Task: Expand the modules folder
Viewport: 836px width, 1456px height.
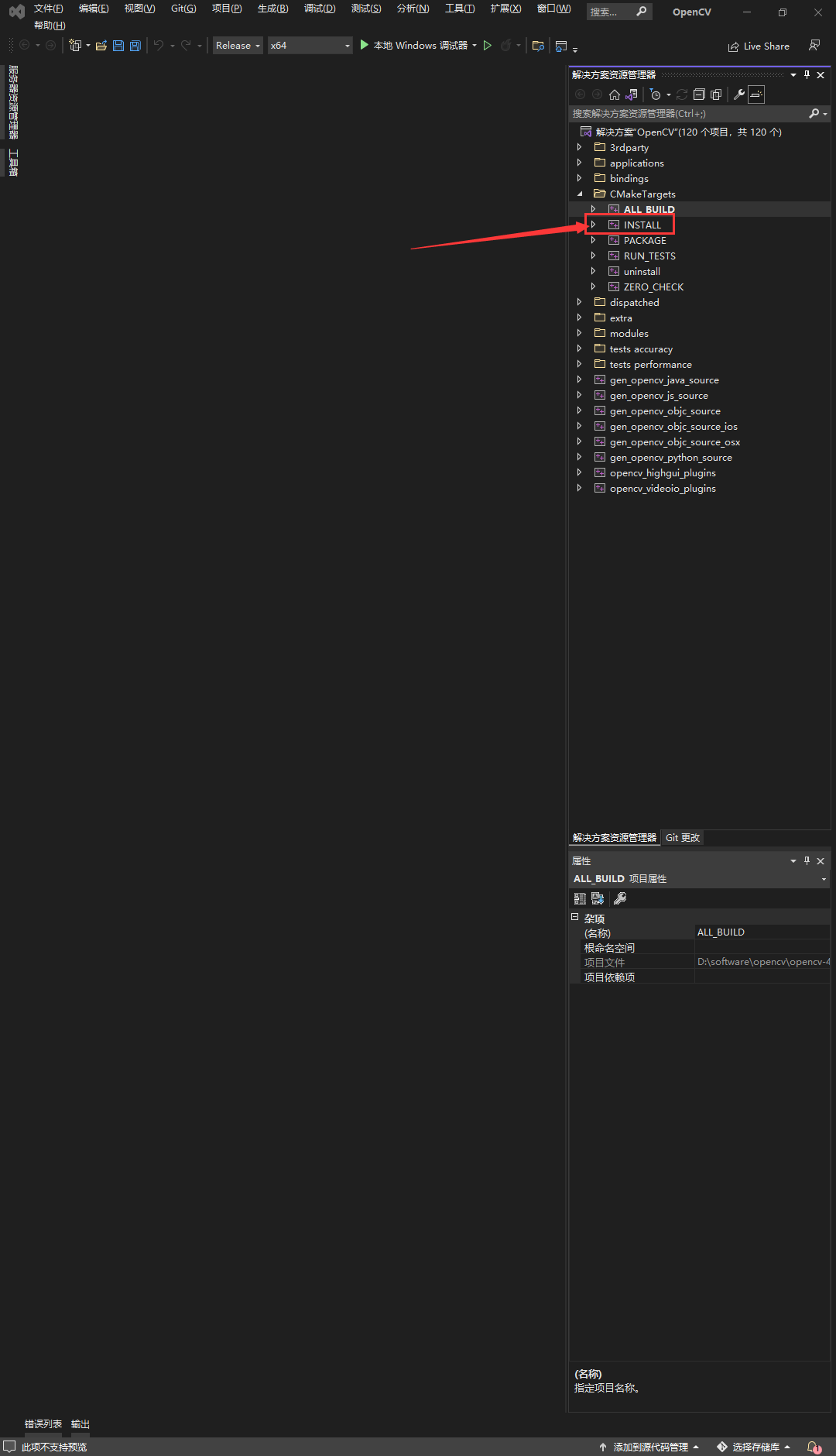Action: 579,333
